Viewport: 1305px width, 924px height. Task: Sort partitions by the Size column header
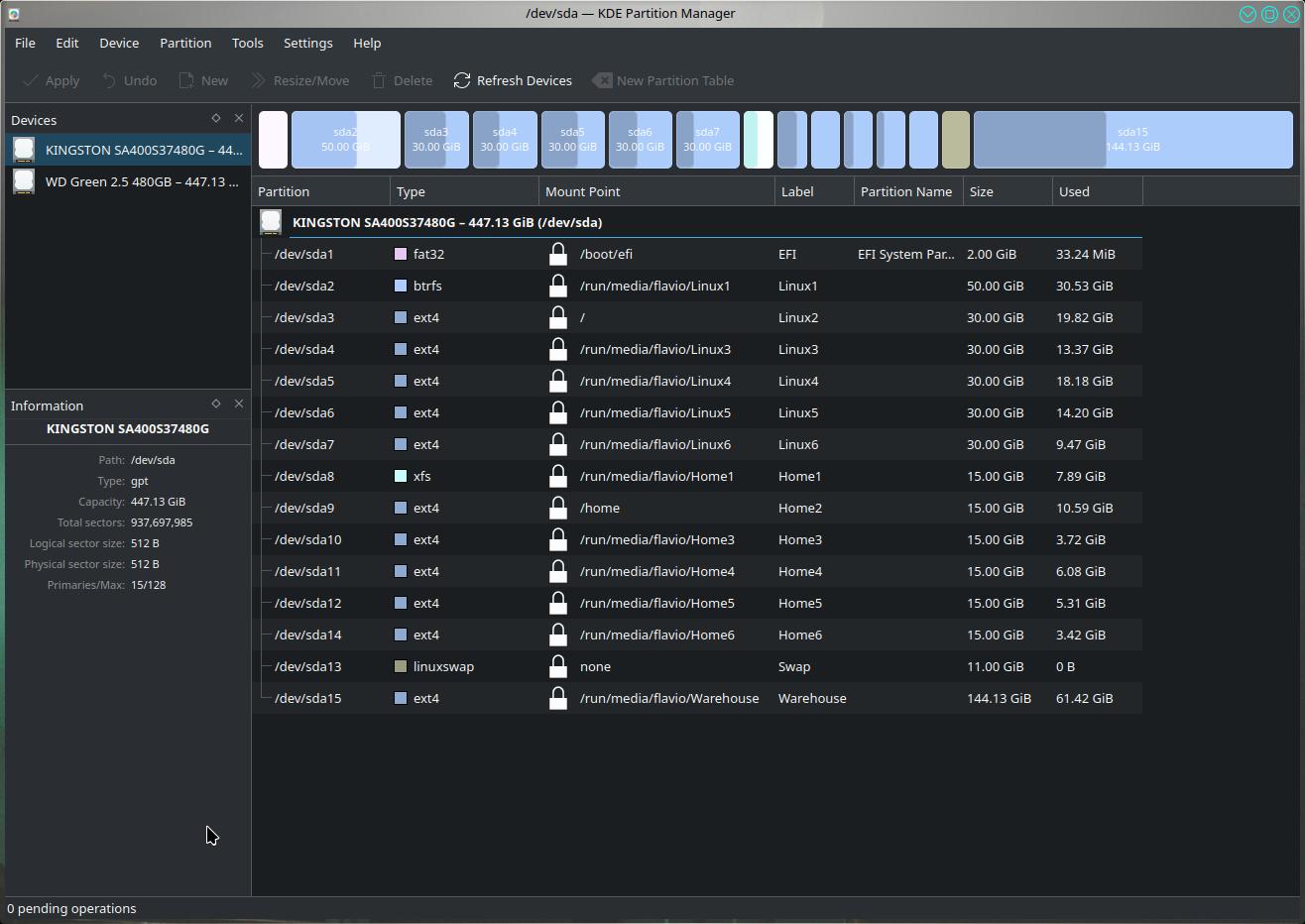(1006, 191)
